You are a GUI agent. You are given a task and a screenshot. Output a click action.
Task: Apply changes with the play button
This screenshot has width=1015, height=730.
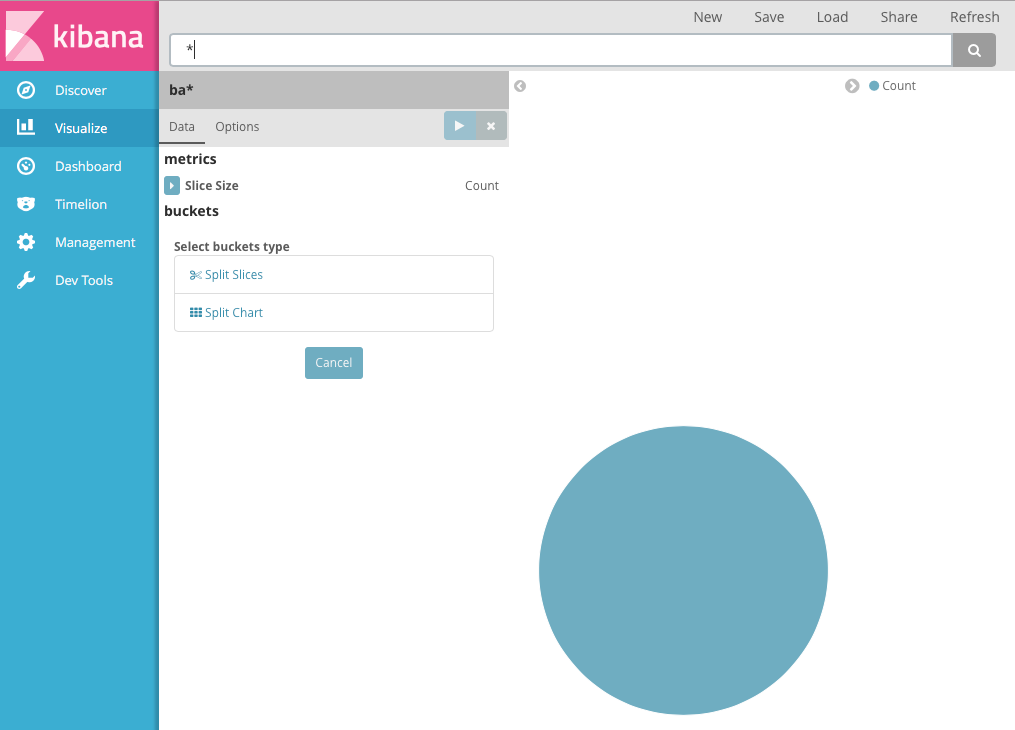(x=459, y=125)
